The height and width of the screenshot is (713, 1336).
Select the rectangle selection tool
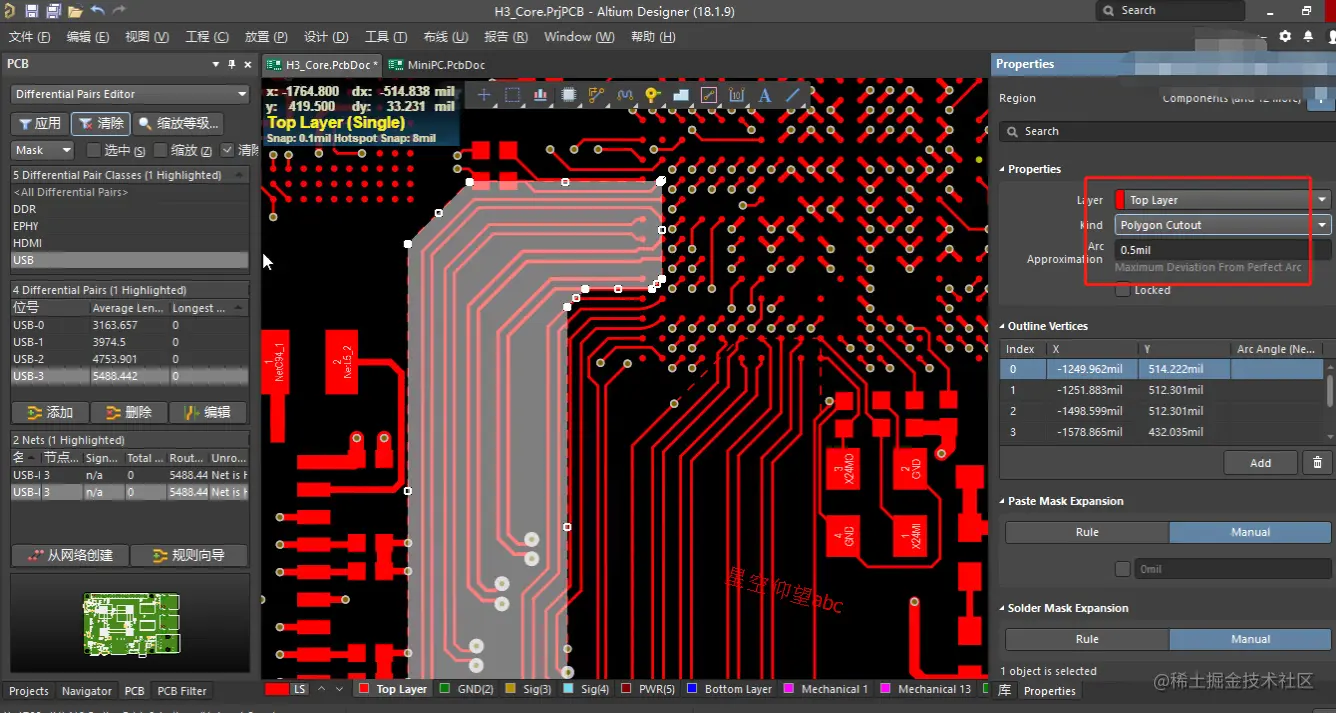512,95
